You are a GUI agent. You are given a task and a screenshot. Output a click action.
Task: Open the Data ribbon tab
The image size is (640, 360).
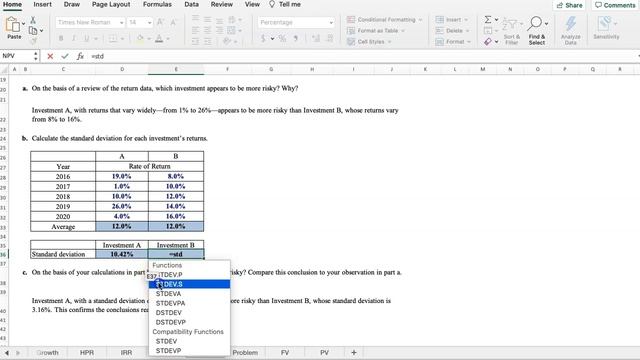click(x=191, y=4)
